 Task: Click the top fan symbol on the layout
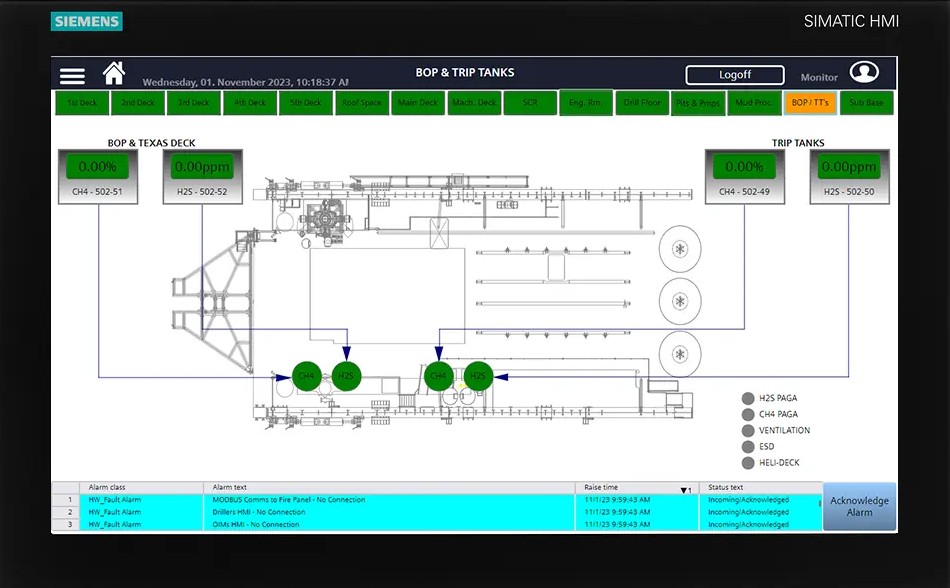(x=680, y=248)
